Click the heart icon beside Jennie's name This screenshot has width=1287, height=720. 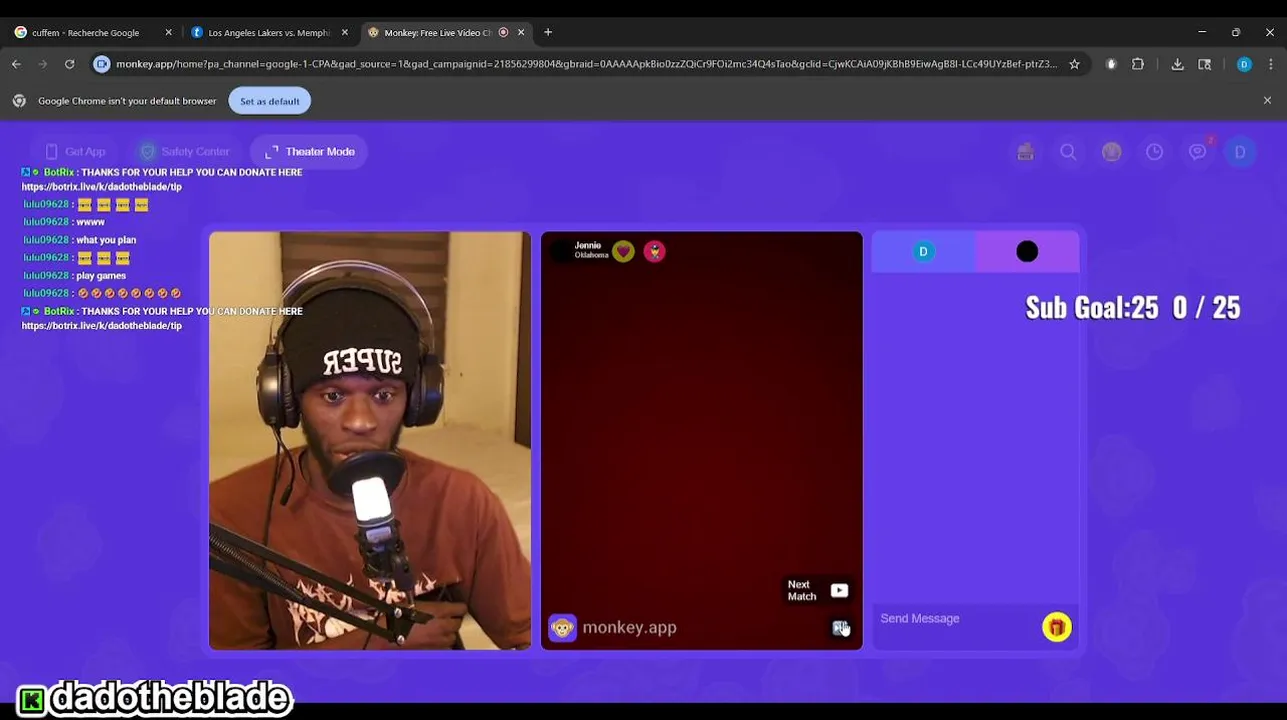tap(623, 252)
